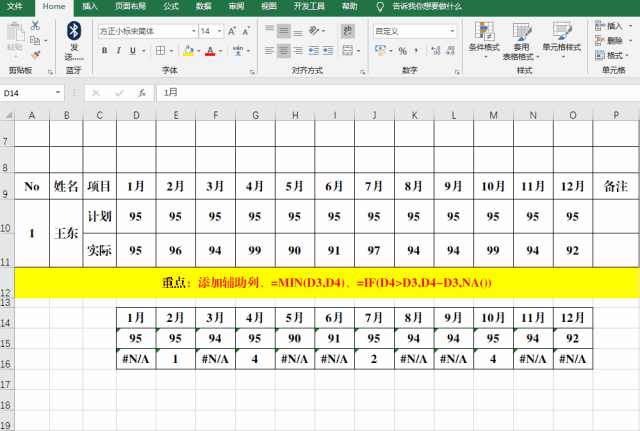Switch to the 审阅 Review tab

click(x=236, y=7)
